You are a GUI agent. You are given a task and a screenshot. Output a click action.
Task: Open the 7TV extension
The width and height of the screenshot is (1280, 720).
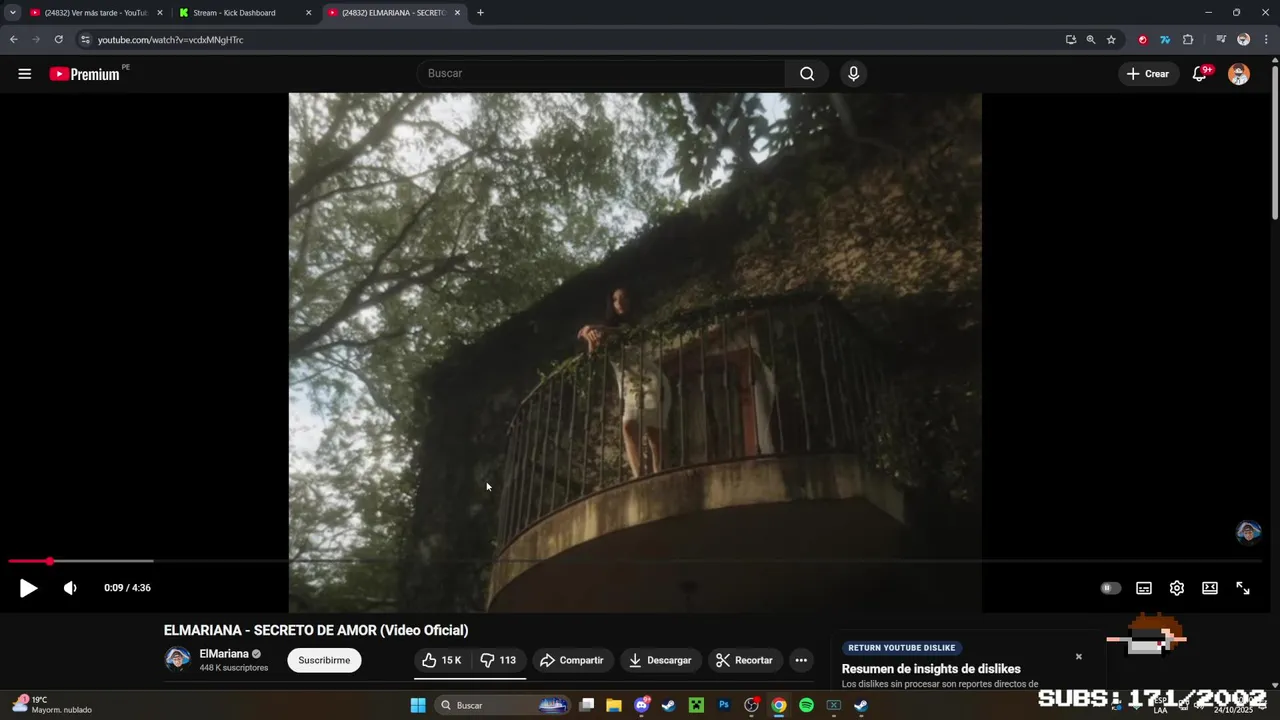(x=1165, y=40)
